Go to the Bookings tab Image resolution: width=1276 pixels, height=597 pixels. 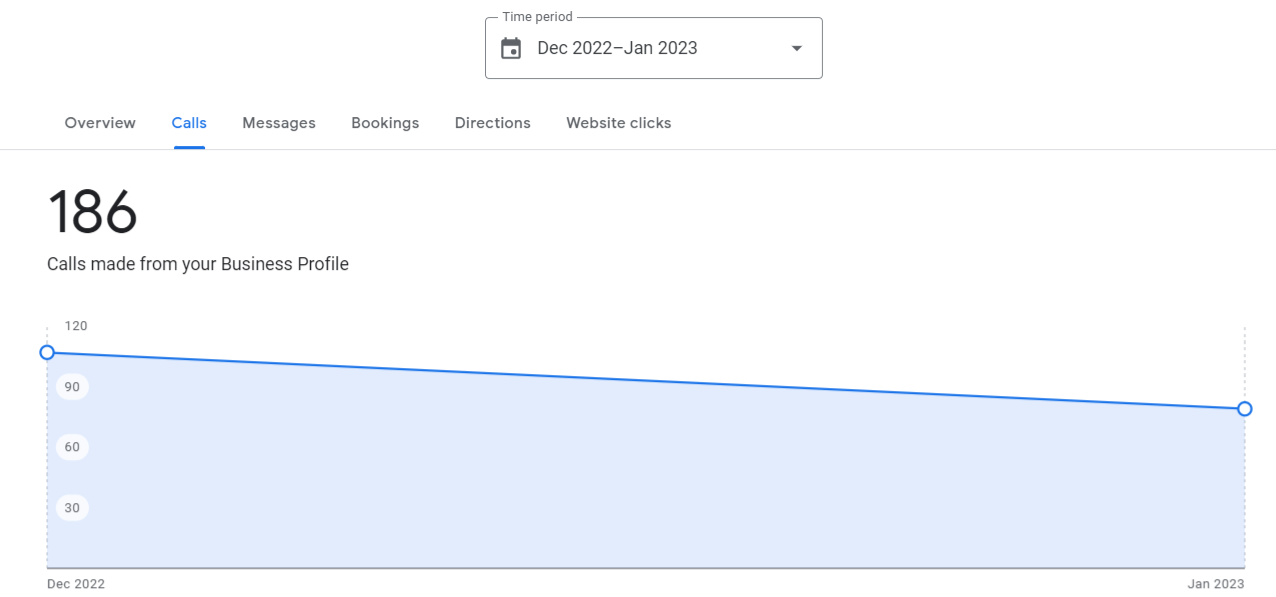click(x=385, y=123)
